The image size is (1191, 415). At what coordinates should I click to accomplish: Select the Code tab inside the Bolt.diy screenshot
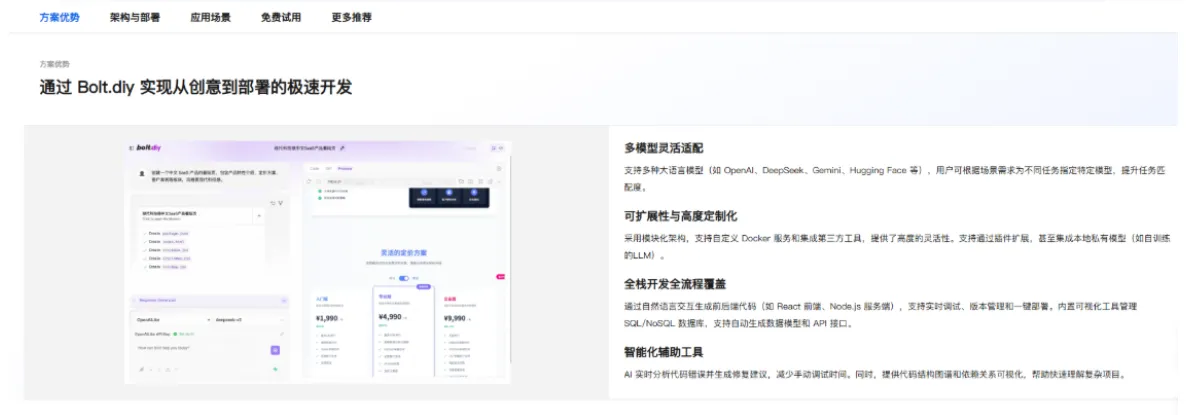pyautogui.click(x=314, y=169)
